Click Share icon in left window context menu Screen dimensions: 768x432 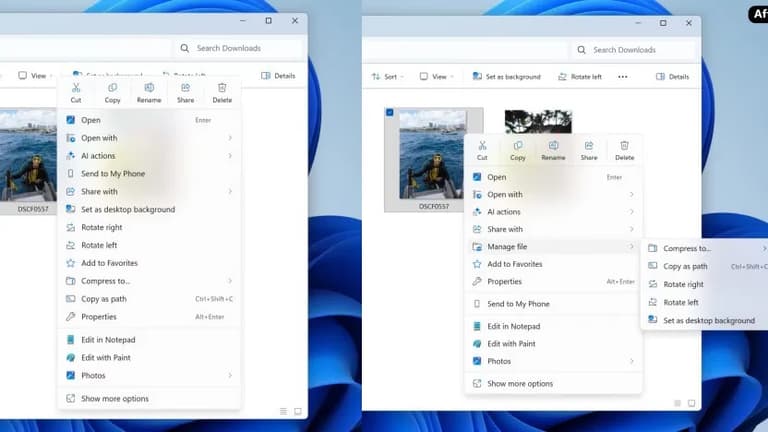(185, 88)
